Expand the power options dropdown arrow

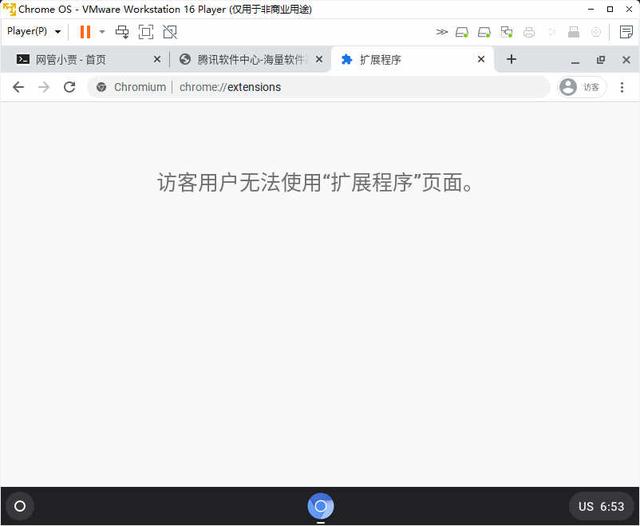pyautogui.click(x=102, y=32)
